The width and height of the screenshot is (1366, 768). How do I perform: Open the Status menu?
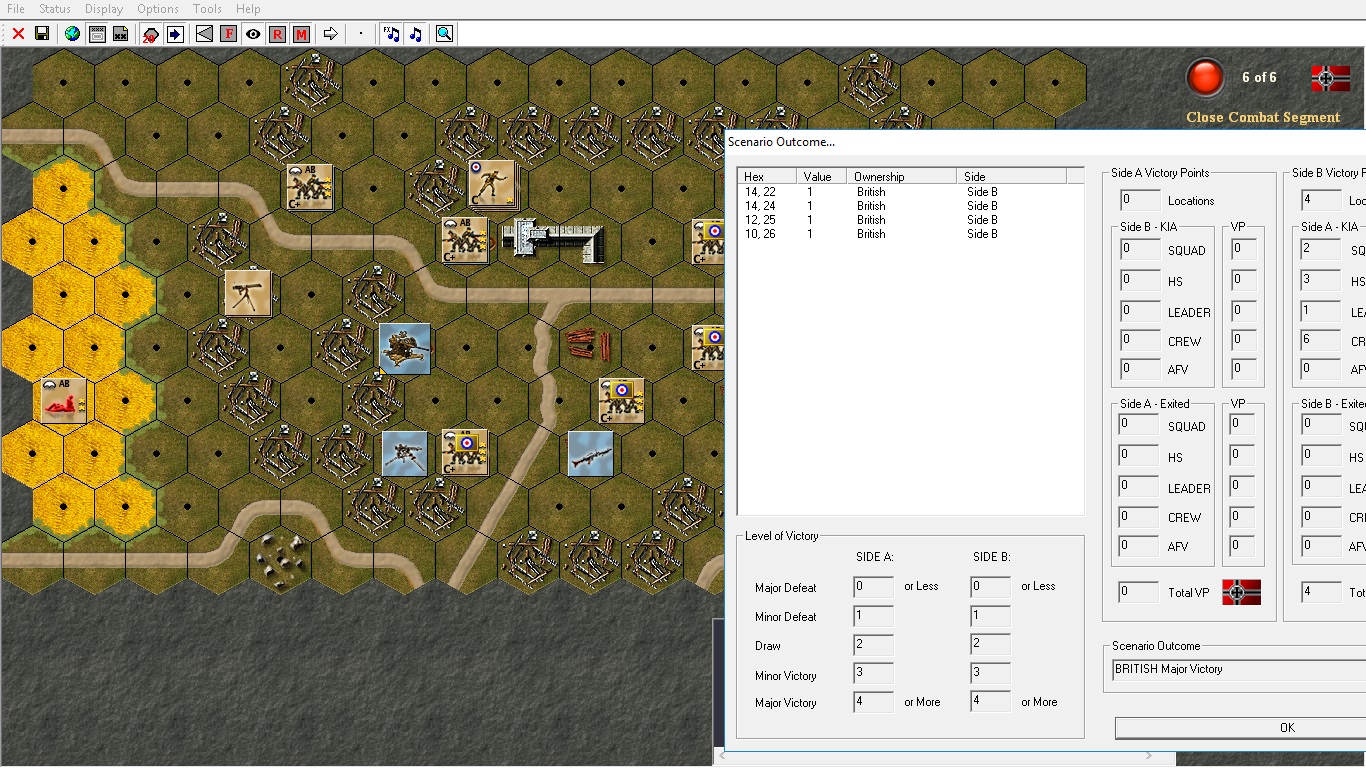tap(55, 9)
